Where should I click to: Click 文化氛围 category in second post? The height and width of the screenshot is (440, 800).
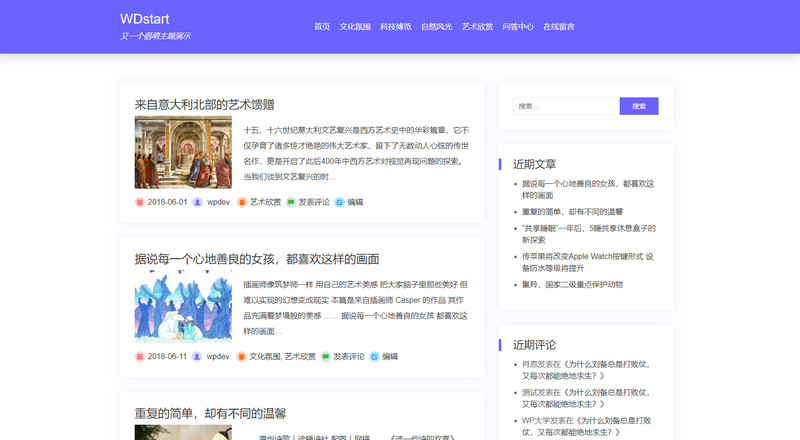[264, 356]
